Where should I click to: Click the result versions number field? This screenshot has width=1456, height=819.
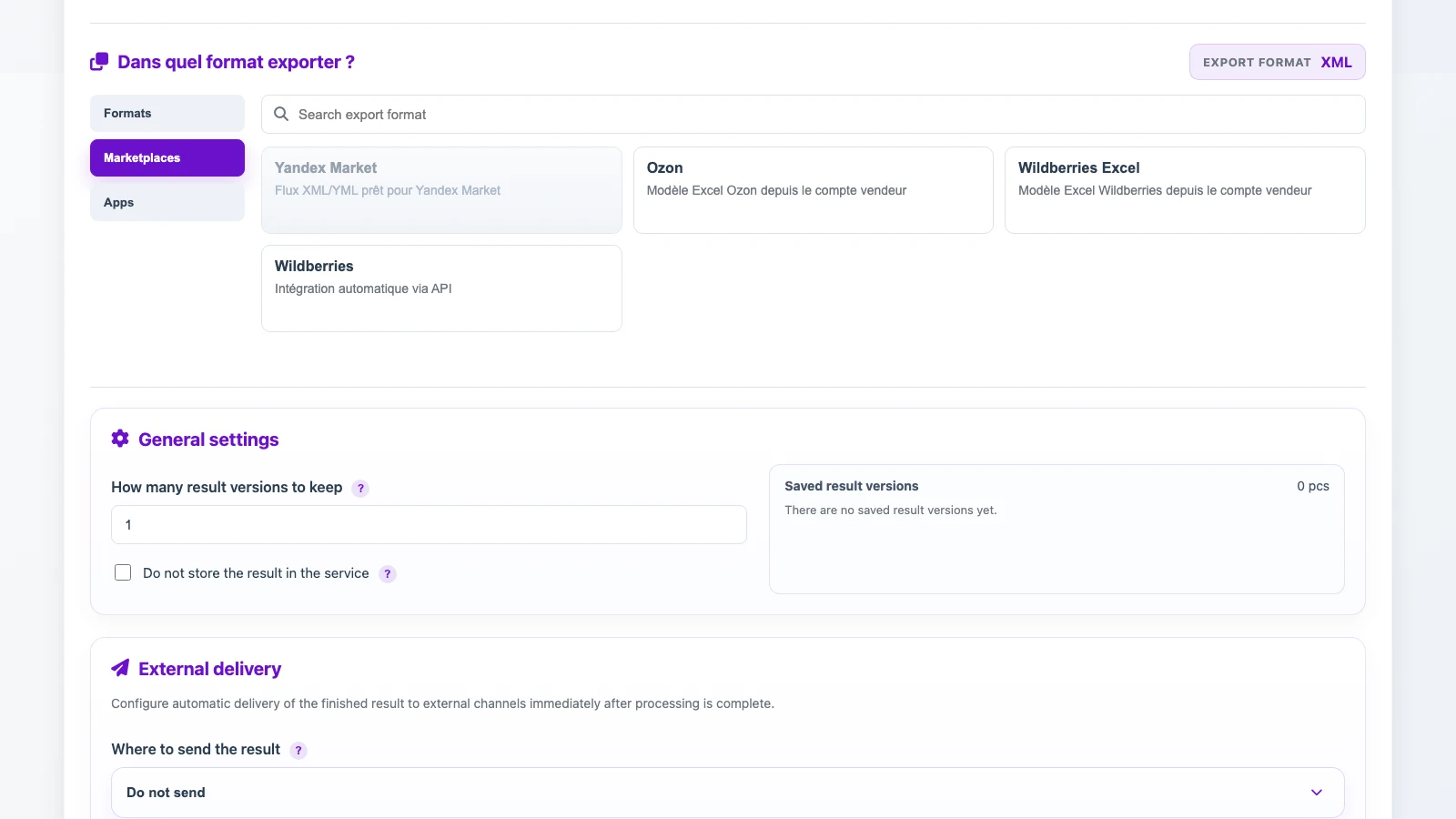pos(429,525)
